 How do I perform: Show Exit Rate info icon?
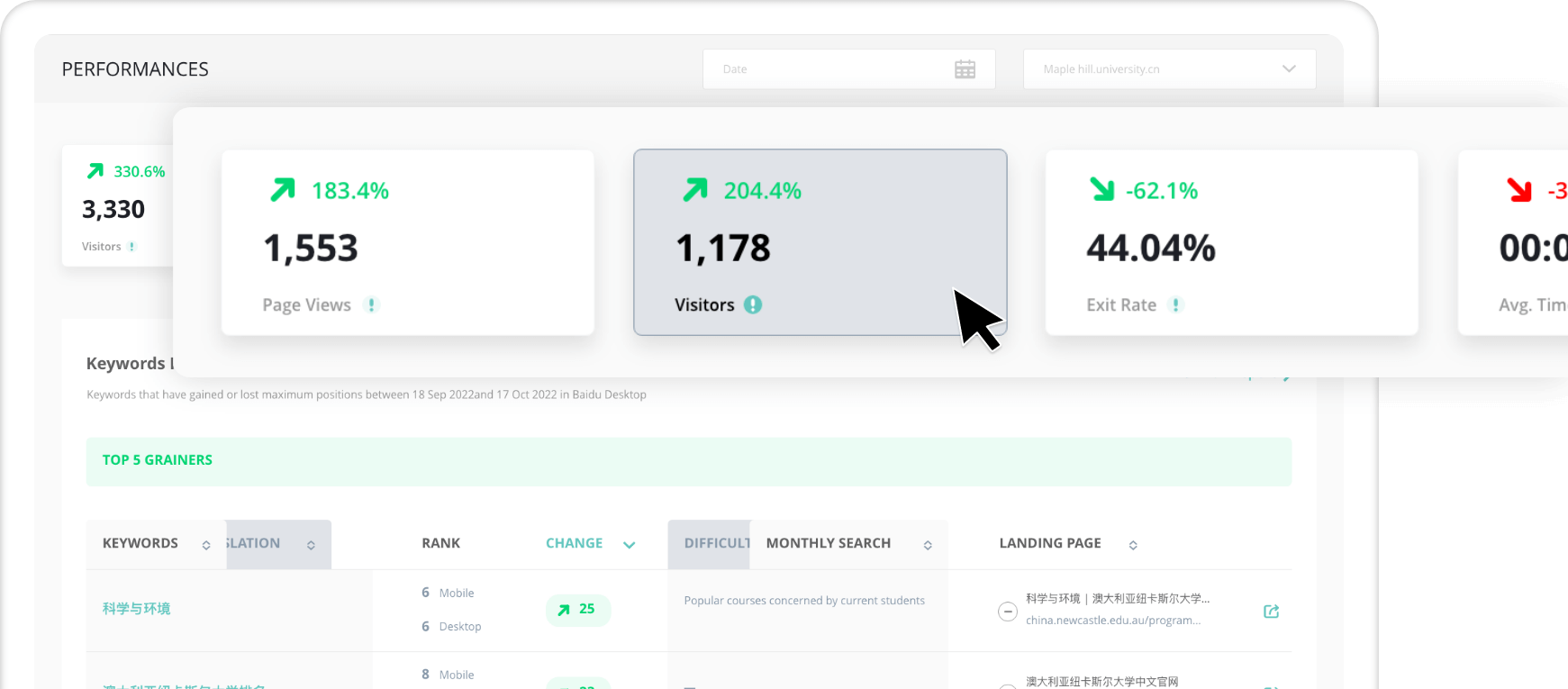[1175, 305]
